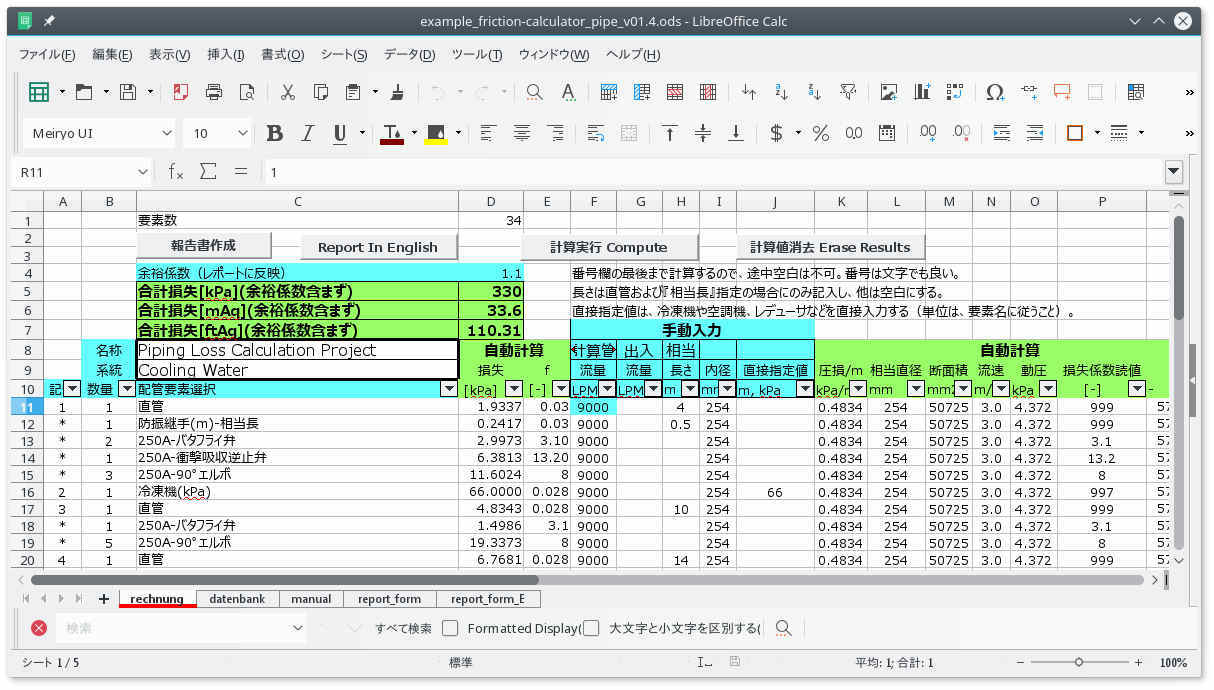Sort ascending using the toolbar icon
This screenshot has width=1214, height=690.
tap(782, 92)
